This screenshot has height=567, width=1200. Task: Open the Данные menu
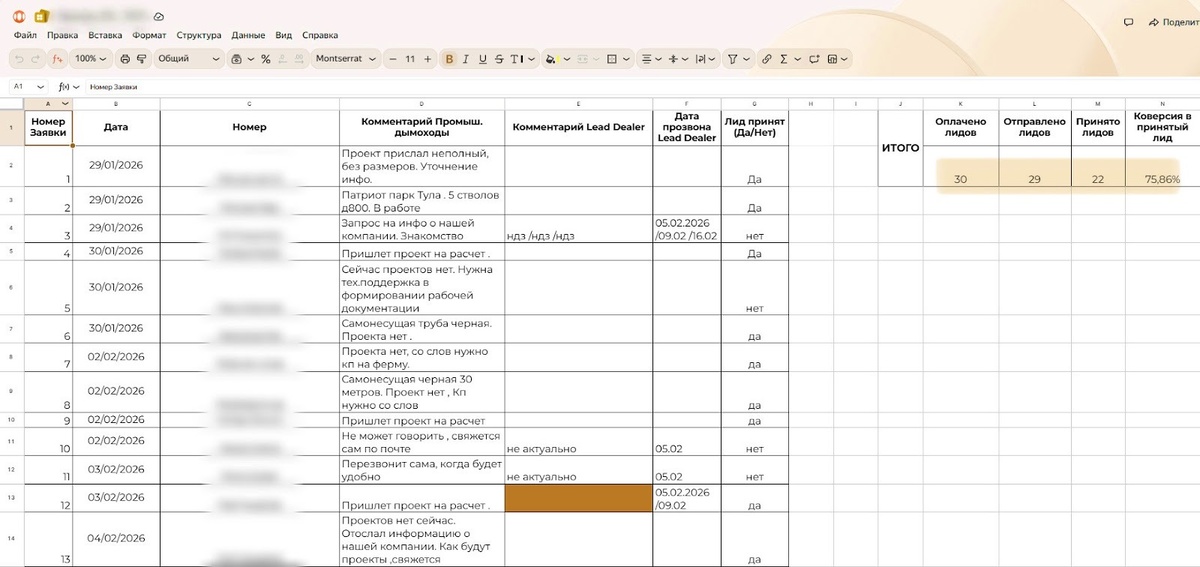pyautogui.click(x=248, y=35)
